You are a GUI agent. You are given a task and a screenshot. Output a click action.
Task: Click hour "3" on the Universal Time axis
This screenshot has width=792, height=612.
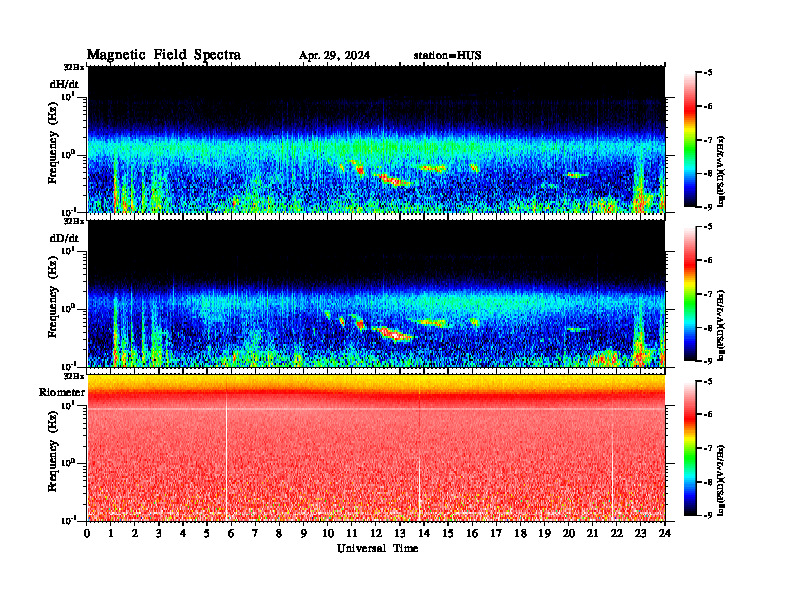point(159,533)
